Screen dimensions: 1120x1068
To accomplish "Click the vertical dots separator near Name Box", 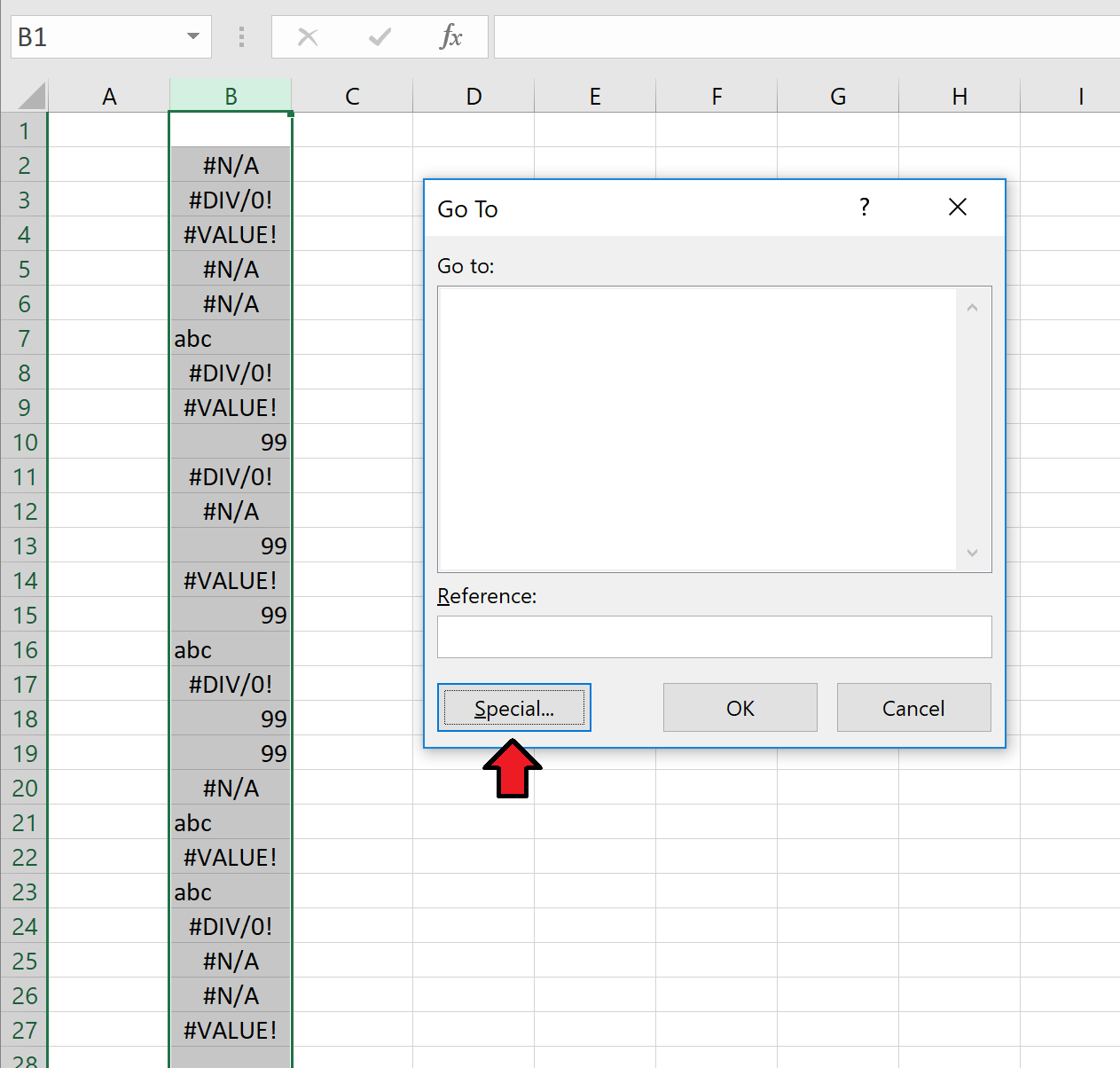I will (x=241, y=36).
